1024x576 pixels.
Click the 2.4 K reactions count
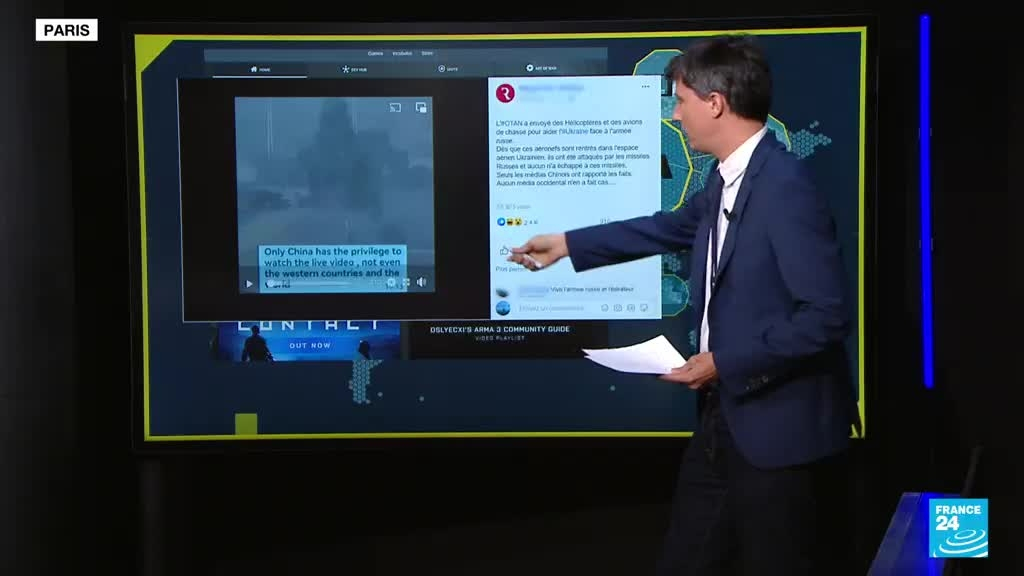click(x=530, y=223)
